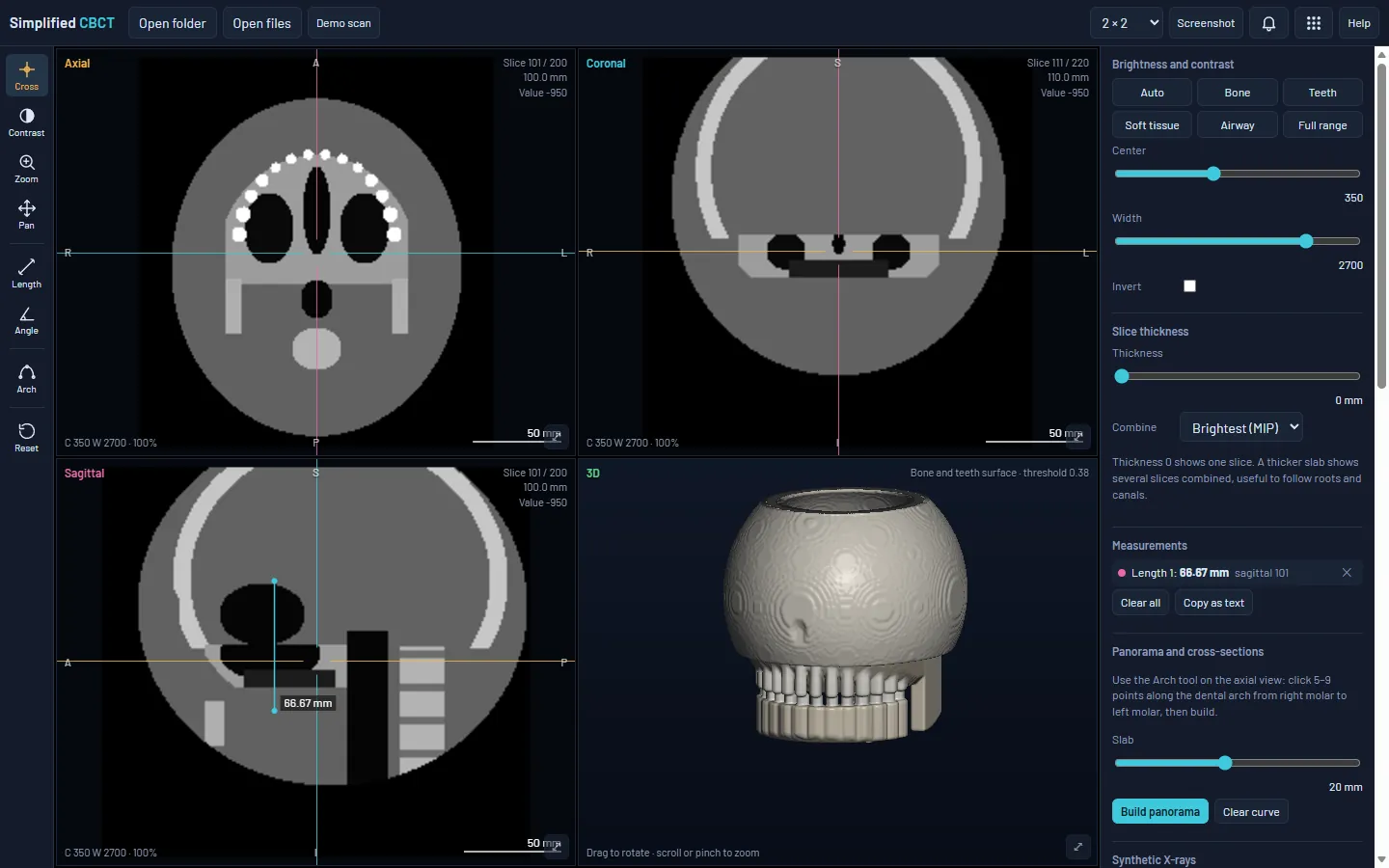Apply the Full range preset
This screenshot has width=1389, height=868.
pyautogui.click(x=1322, y=125)
